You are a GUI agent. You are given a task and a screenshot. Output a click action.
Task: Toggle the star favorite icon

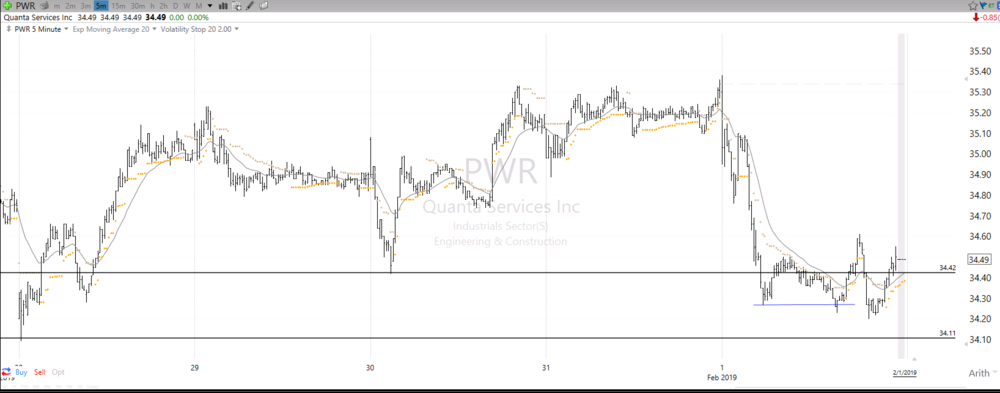(x=973, y=6)
